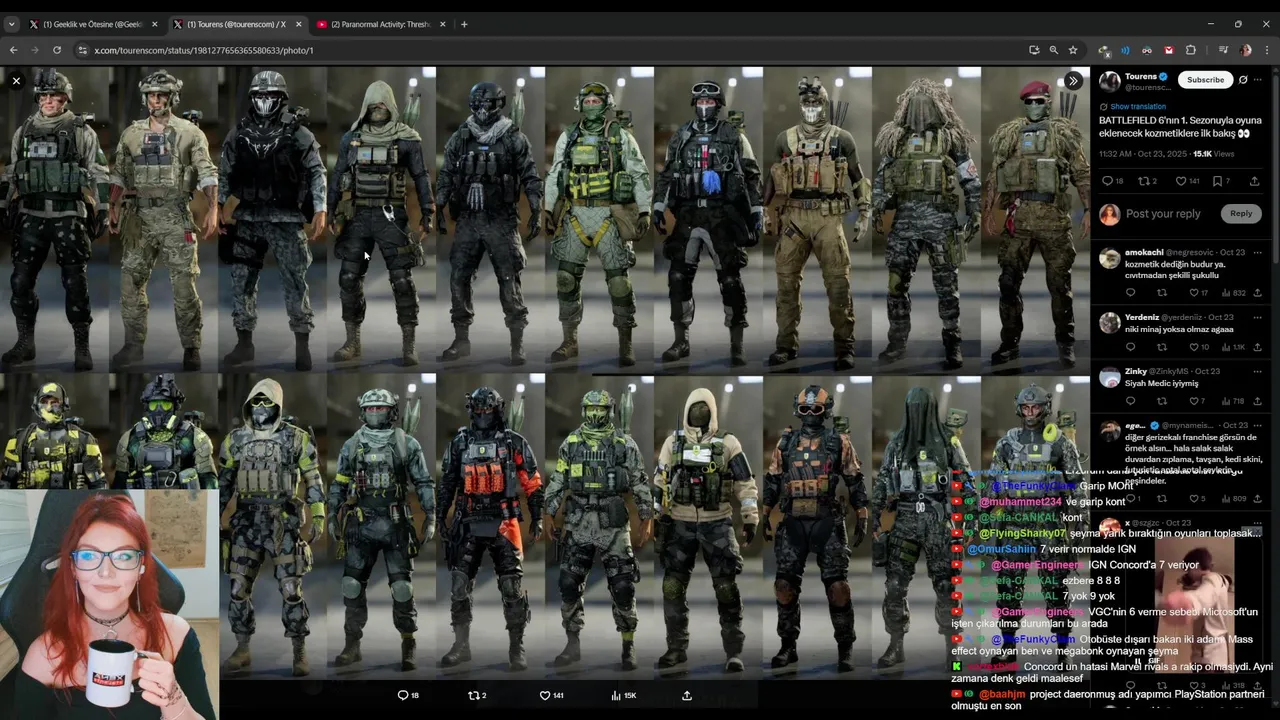Reload the current page
This screenshot has width=1280, height=720.
coord(57,50)
